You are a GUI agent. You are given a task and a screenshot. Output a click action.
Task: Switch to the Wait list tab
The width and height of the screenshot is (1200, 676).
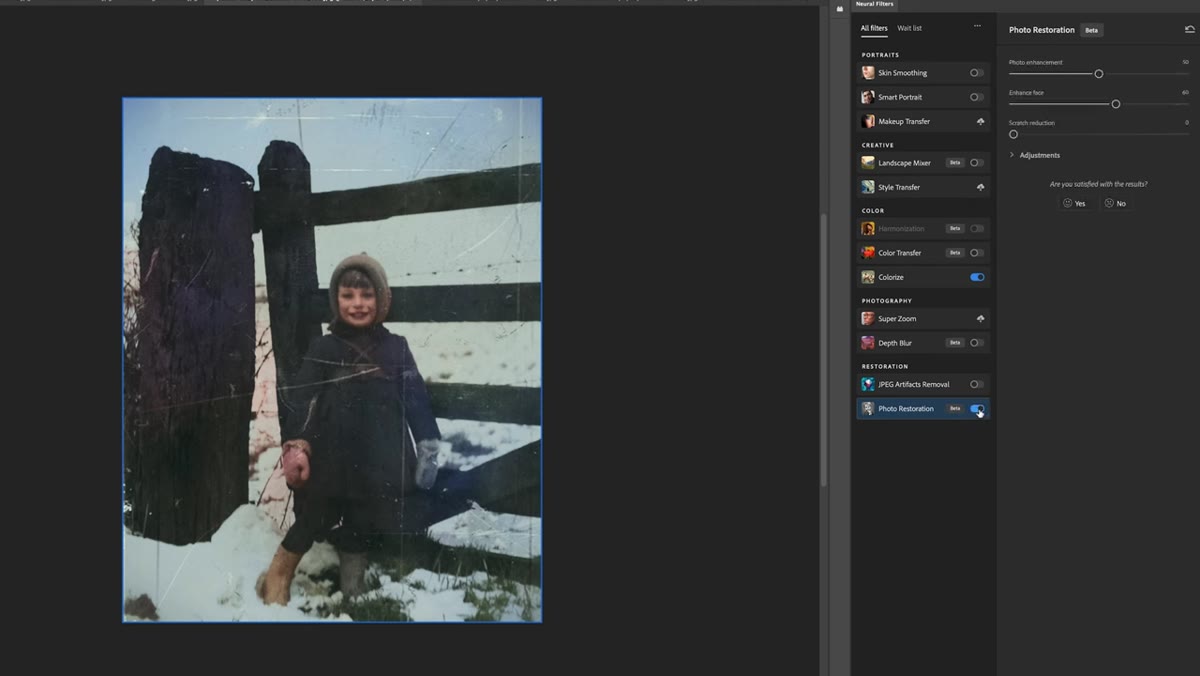[910, 28]
